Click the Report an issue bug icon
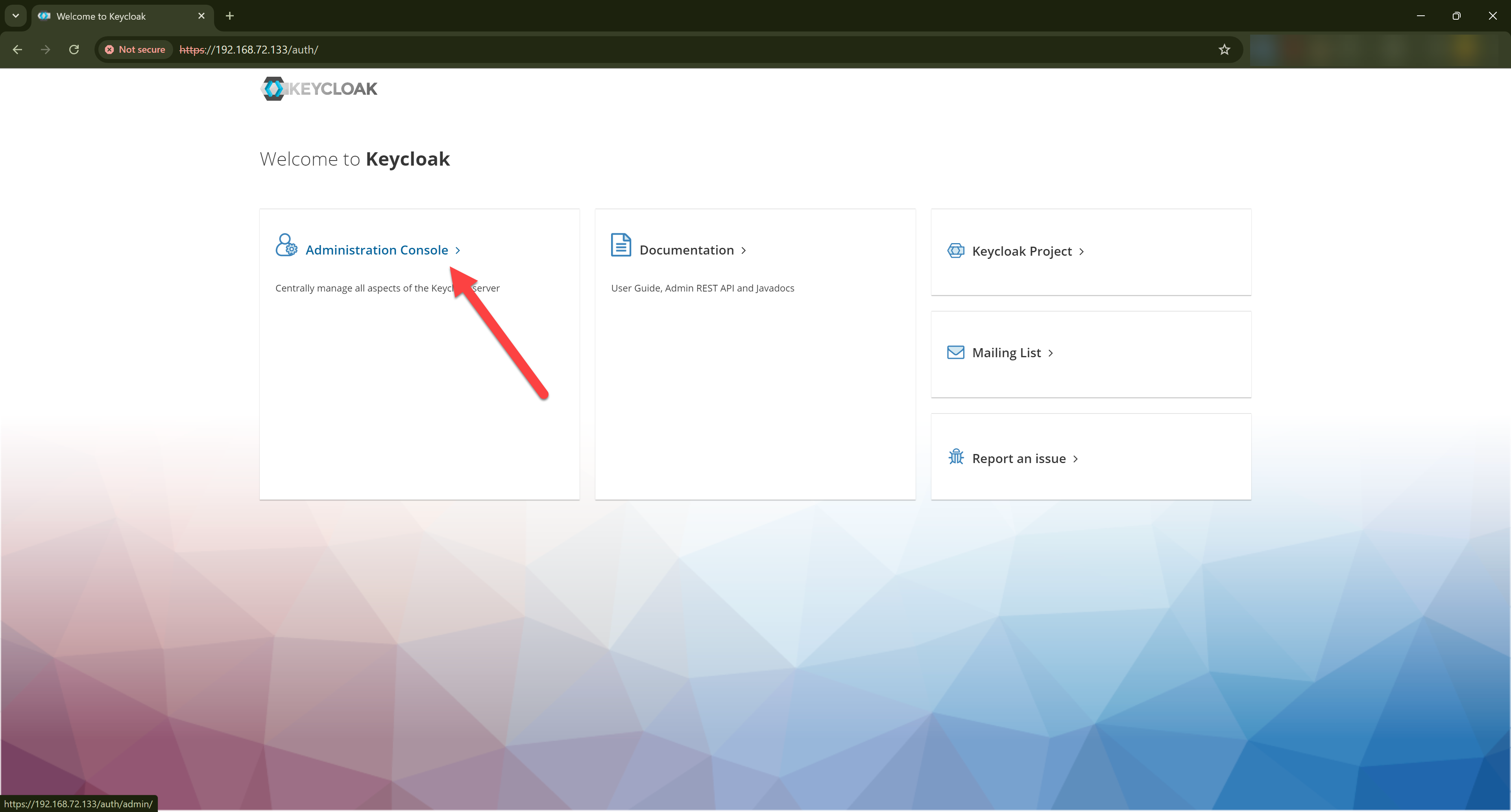Screen dimensions: 1511x812 pos(956,457)
